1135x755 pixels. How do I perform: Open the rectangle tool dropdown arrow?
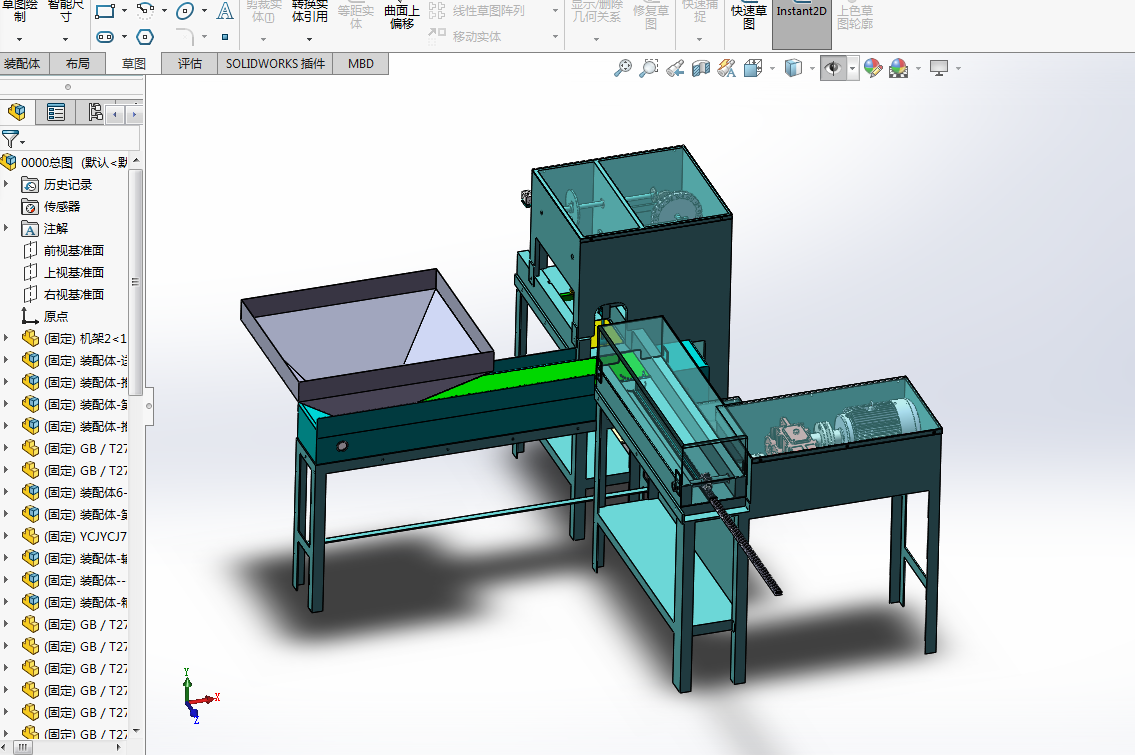point(125,11)
